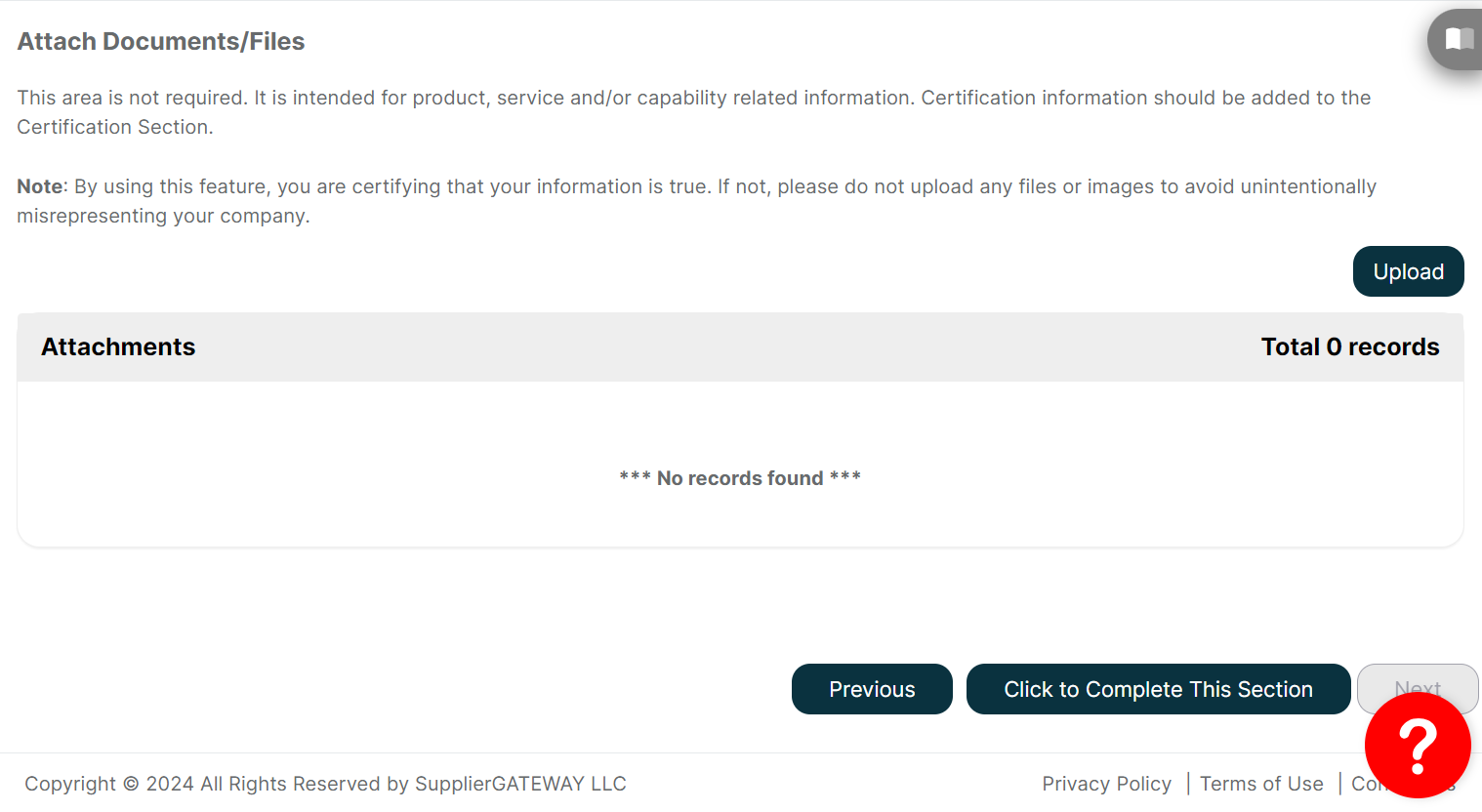Click the bold Note label

[39, 186]
